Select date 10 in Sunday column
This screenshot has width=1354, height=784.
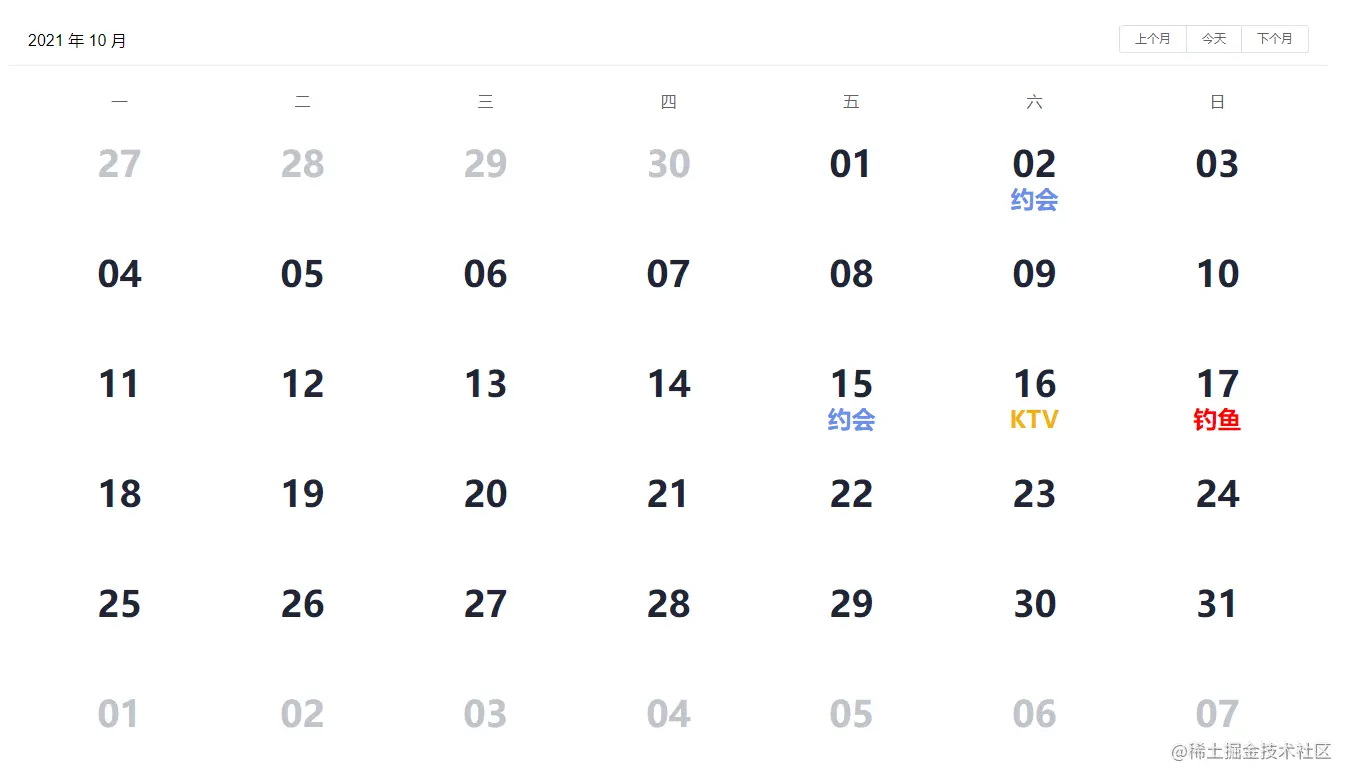point(1217,275)
